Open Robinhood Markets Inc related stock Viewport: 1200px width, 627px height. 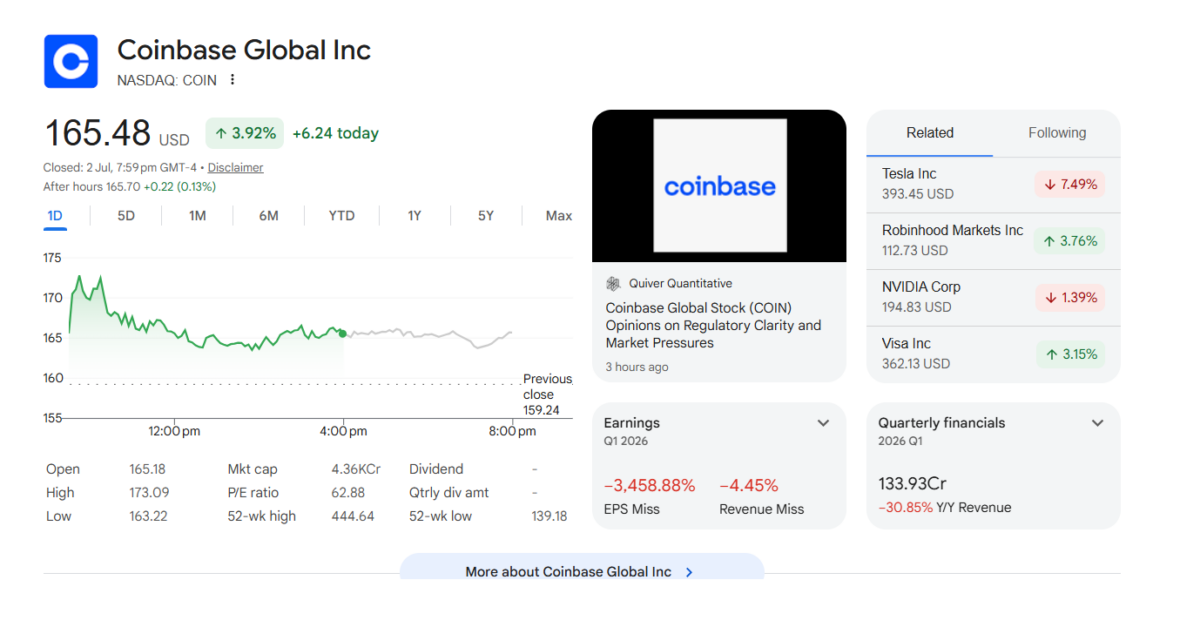pyautogui.click(x=993, y=241)
